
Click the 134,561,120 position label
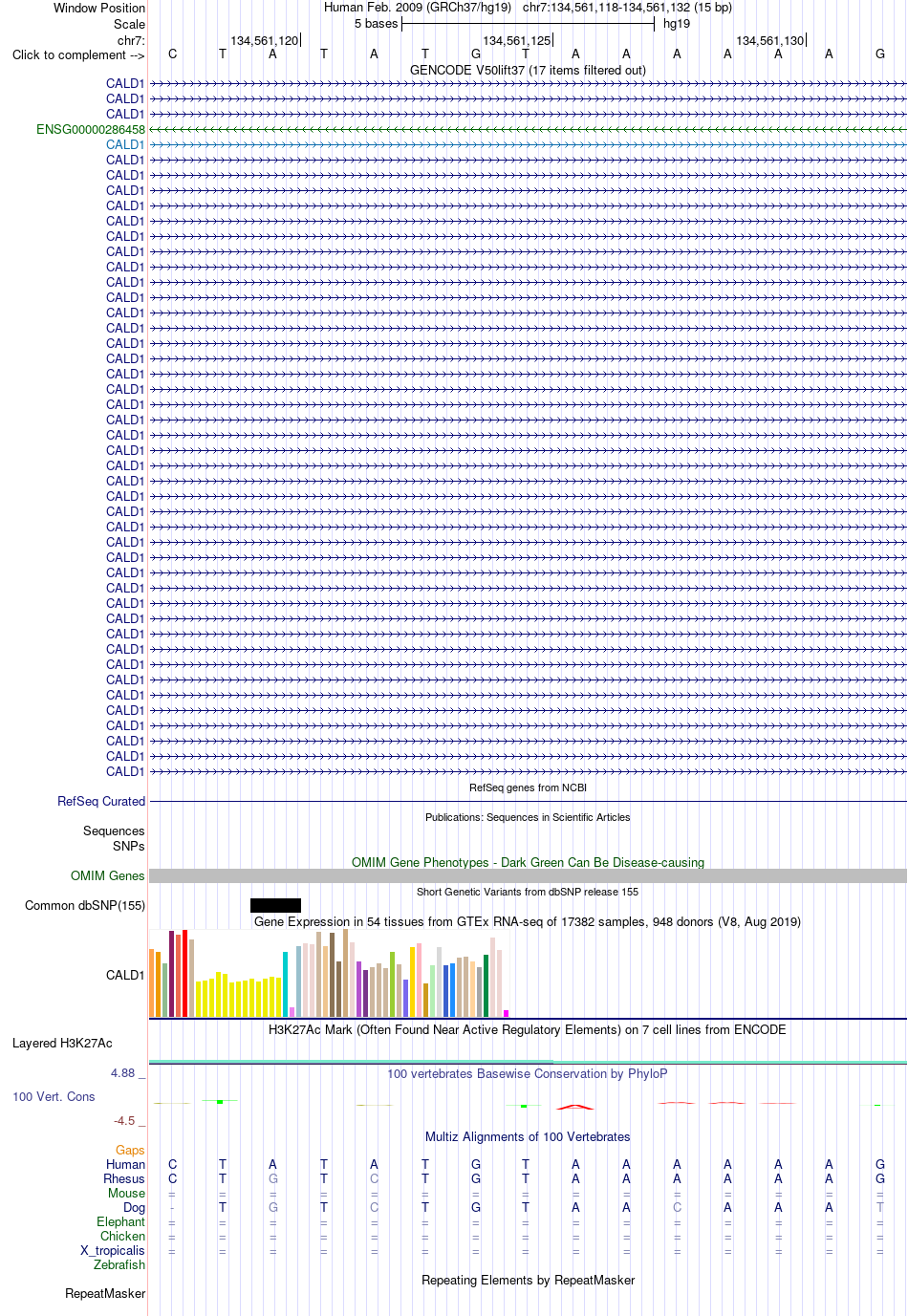[265, 40]
